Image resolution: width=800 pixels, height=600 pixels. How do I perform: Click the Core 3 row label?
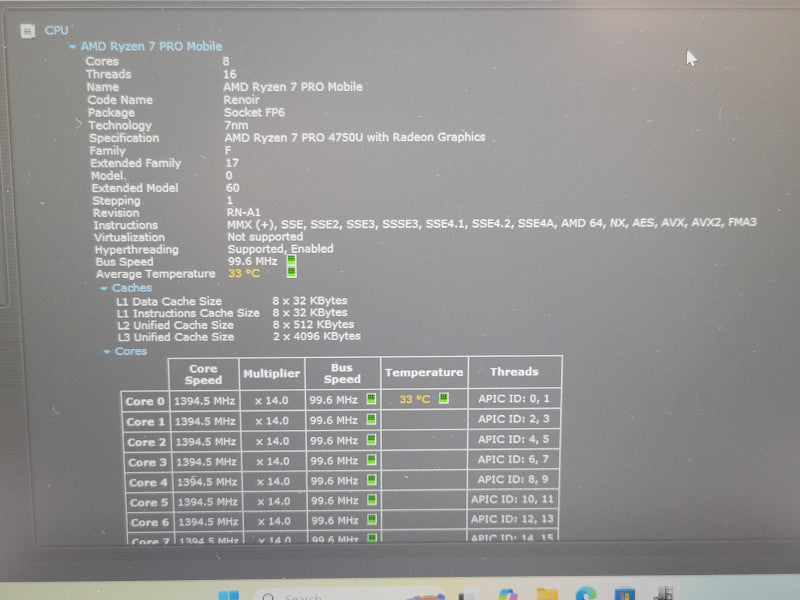[147, 462]
